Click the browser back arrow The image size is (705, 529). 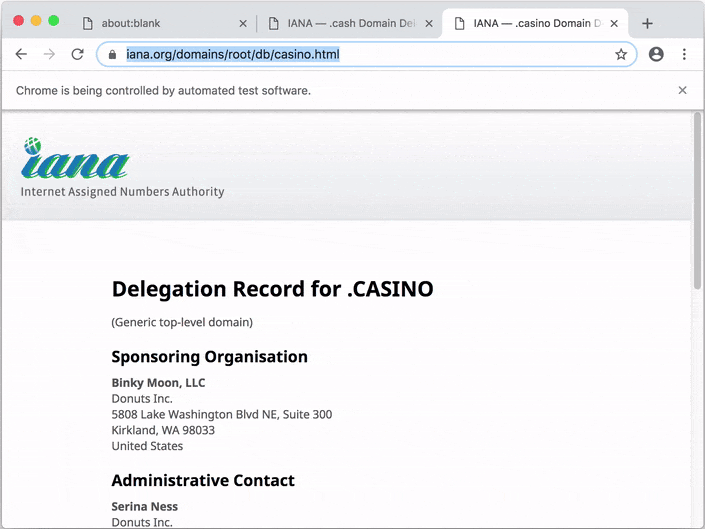[21, 55]
